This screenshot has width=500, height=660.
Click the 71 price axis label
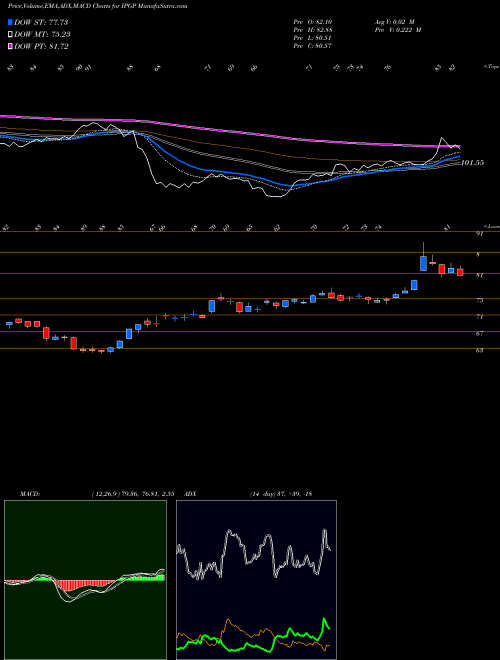tap(479, 317)
